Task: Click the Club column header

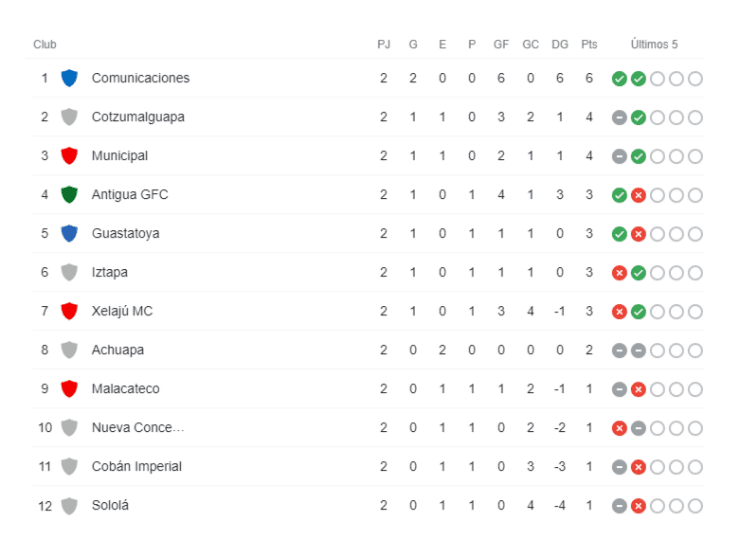Action: point(45,44)
